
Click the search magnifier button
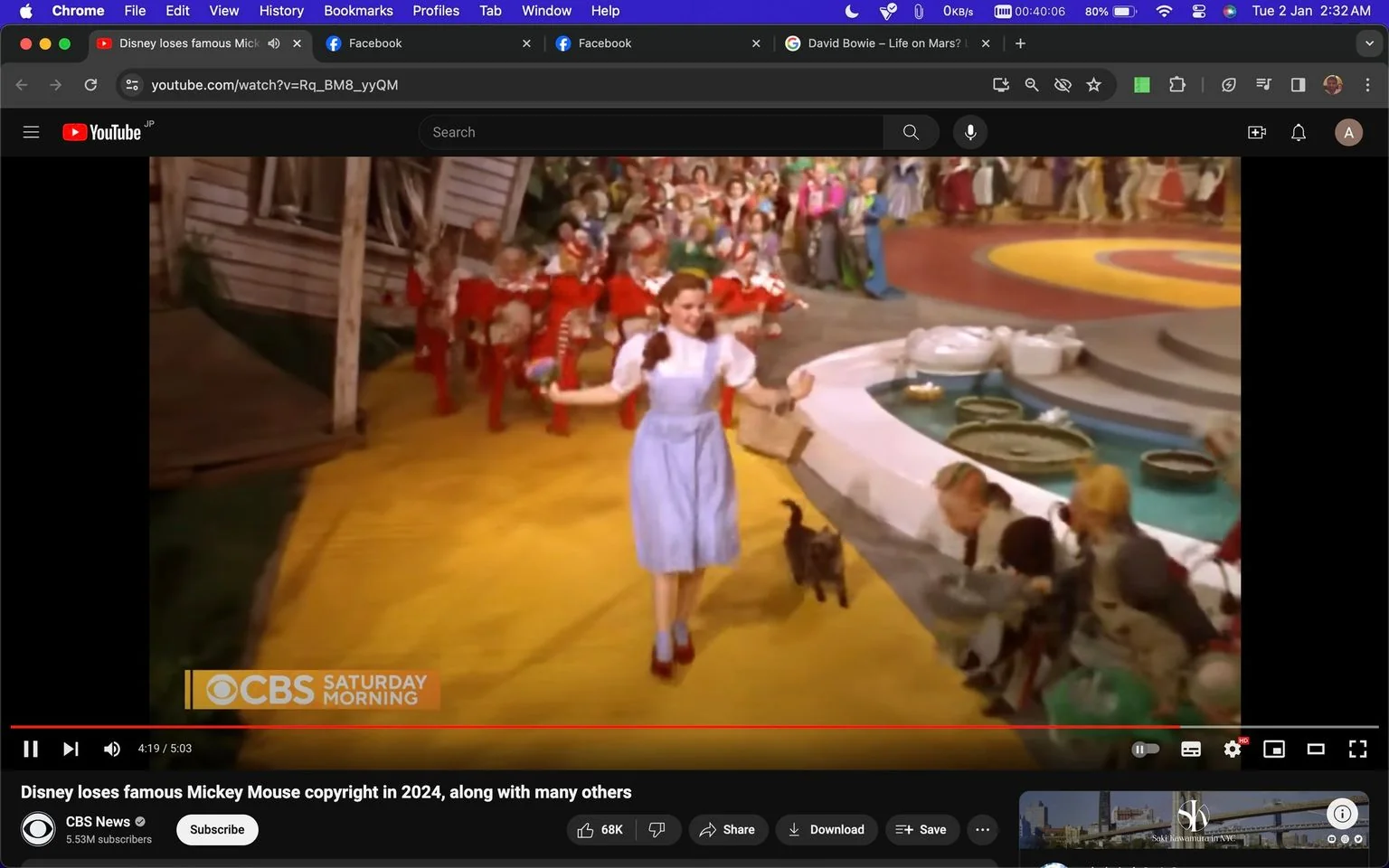911,132
